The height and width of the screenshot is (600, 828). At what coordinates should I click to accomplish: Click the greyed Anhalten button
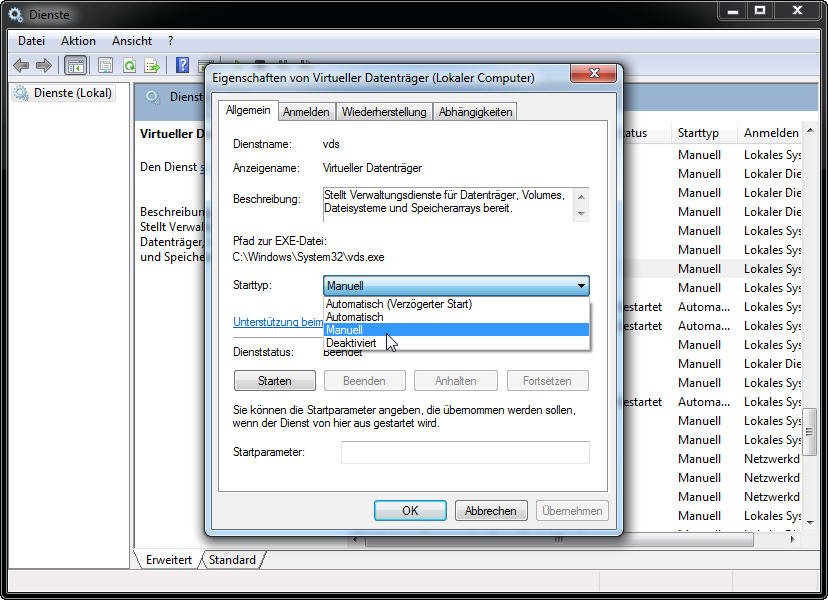tap(455, 381)
